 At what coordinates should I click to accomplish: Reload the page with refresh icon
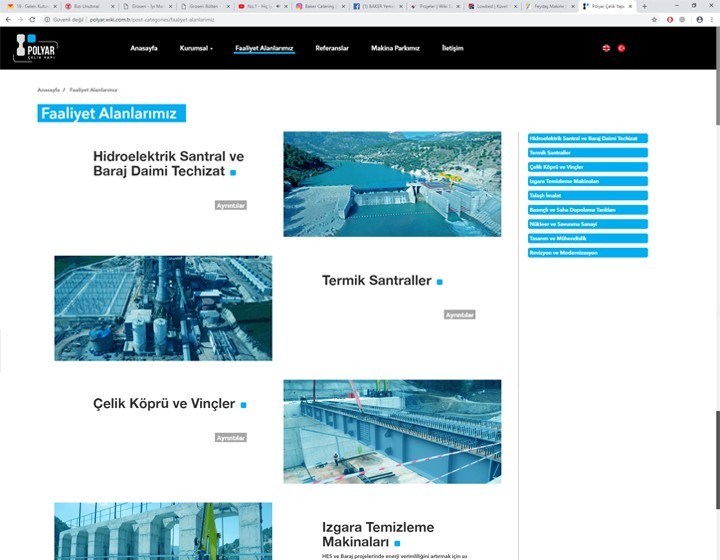coord(32,20)
